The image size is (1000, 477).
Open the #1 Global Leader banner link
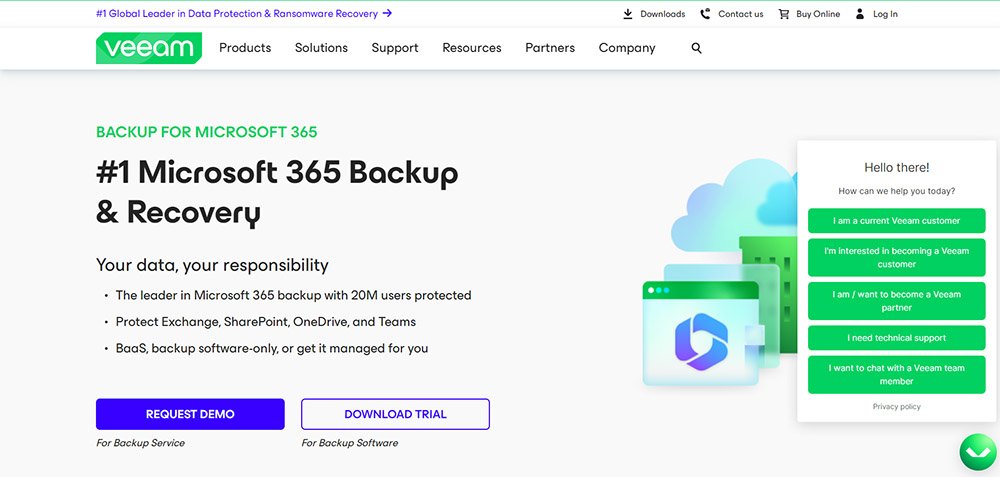point(244,13)
